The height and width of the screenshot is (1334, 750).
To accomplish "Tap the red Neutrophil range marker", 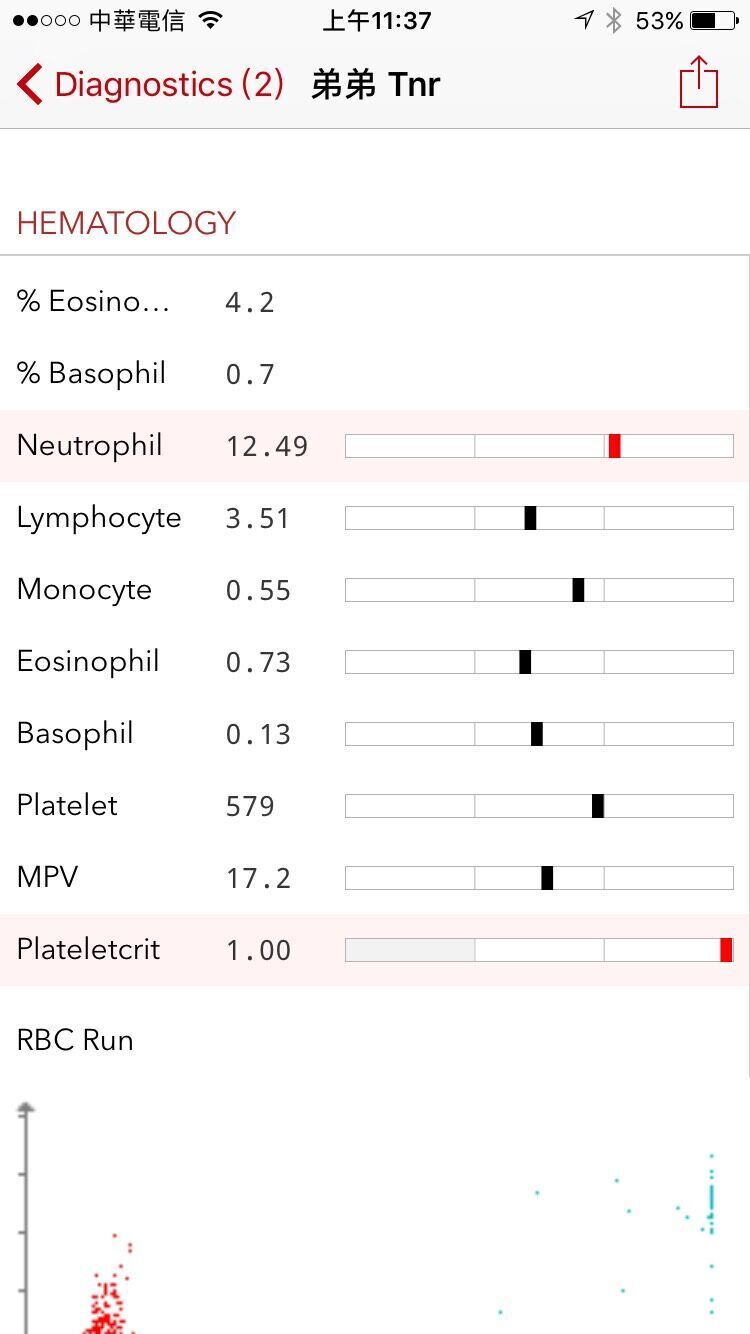I will (614, 446).
